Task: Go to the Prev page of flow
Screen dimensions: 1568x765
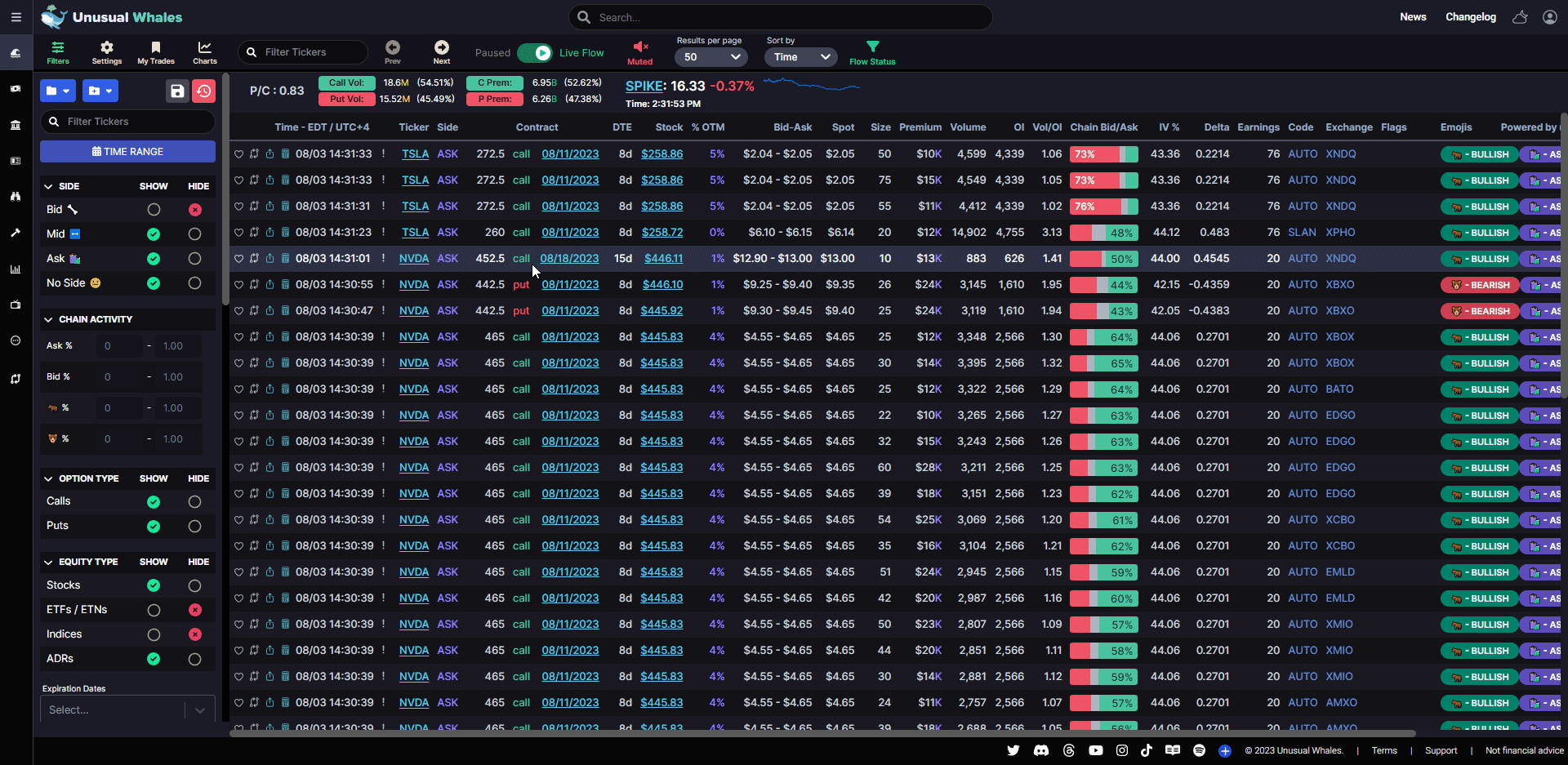Action: 393,52
